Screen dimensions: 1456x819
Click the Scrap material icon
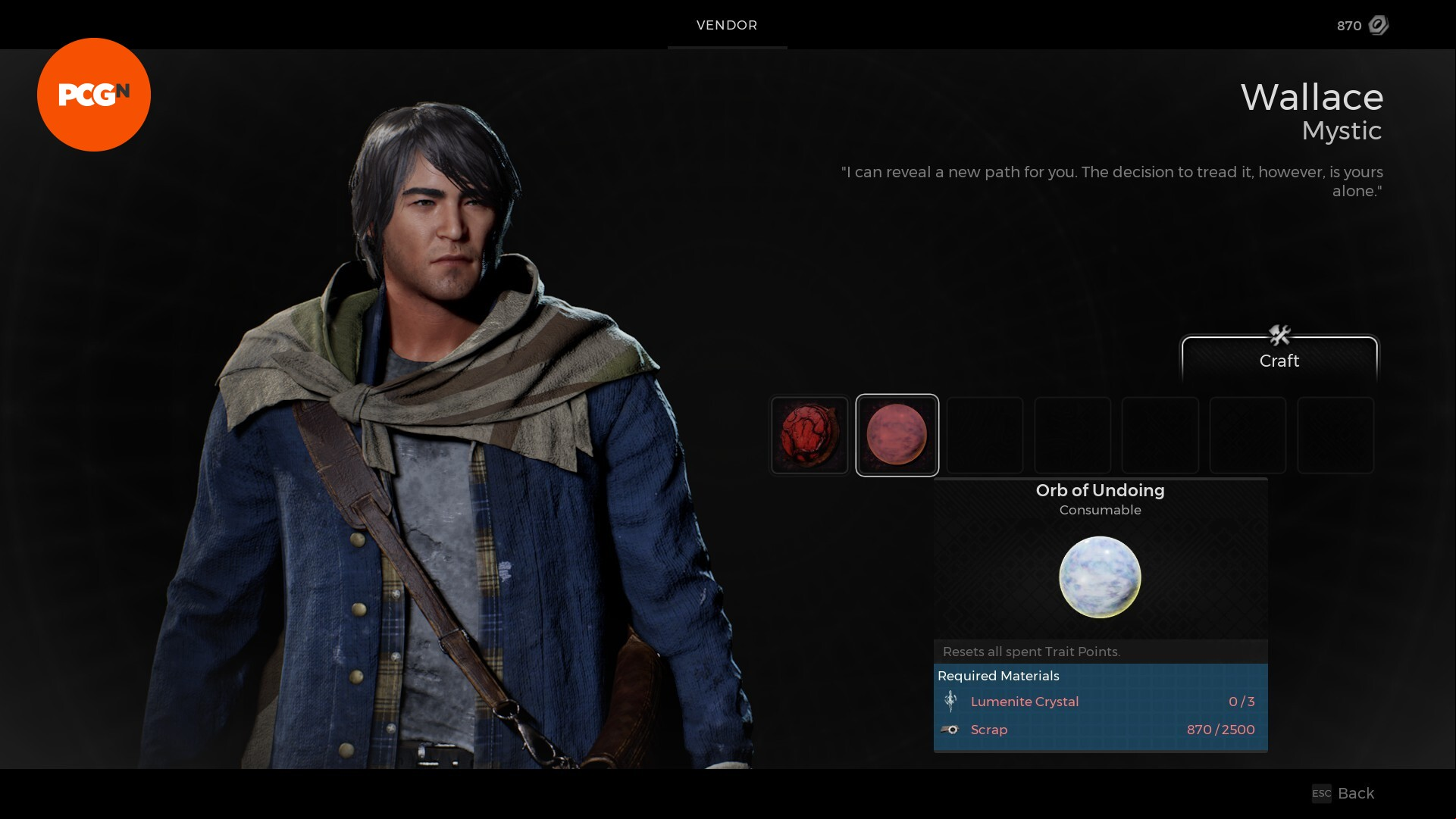(950, 730)
